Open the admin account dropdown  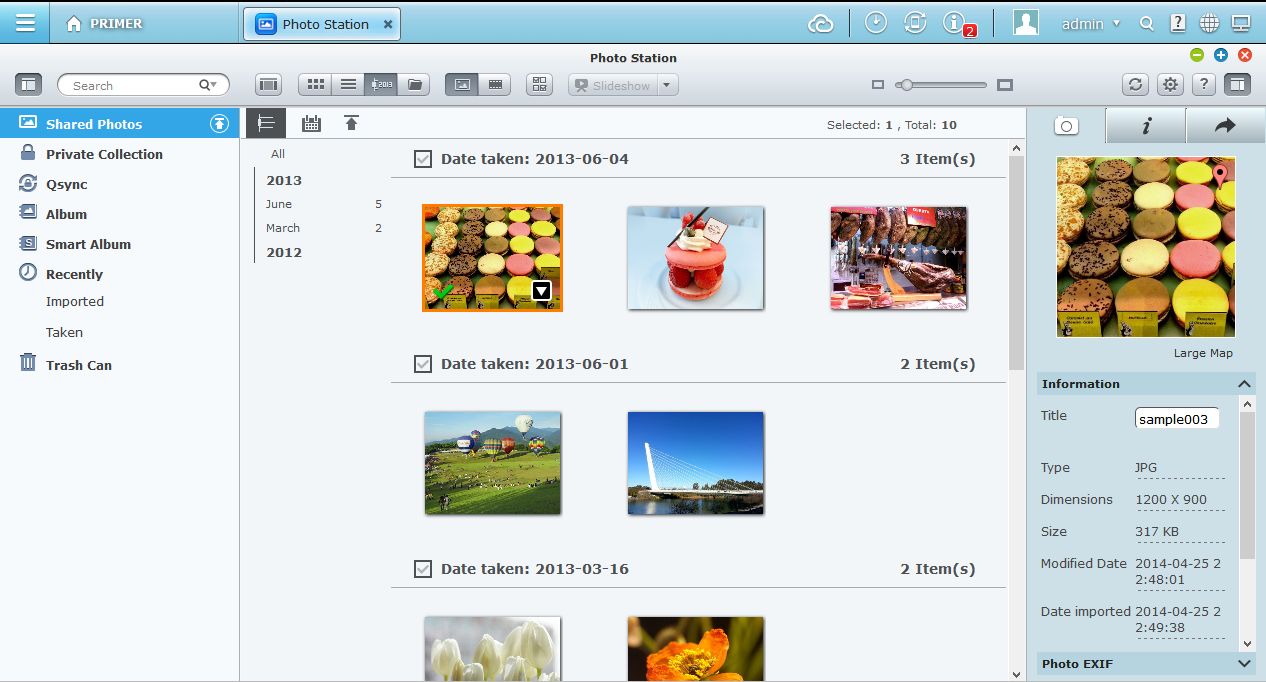[x=1090, y=24]
